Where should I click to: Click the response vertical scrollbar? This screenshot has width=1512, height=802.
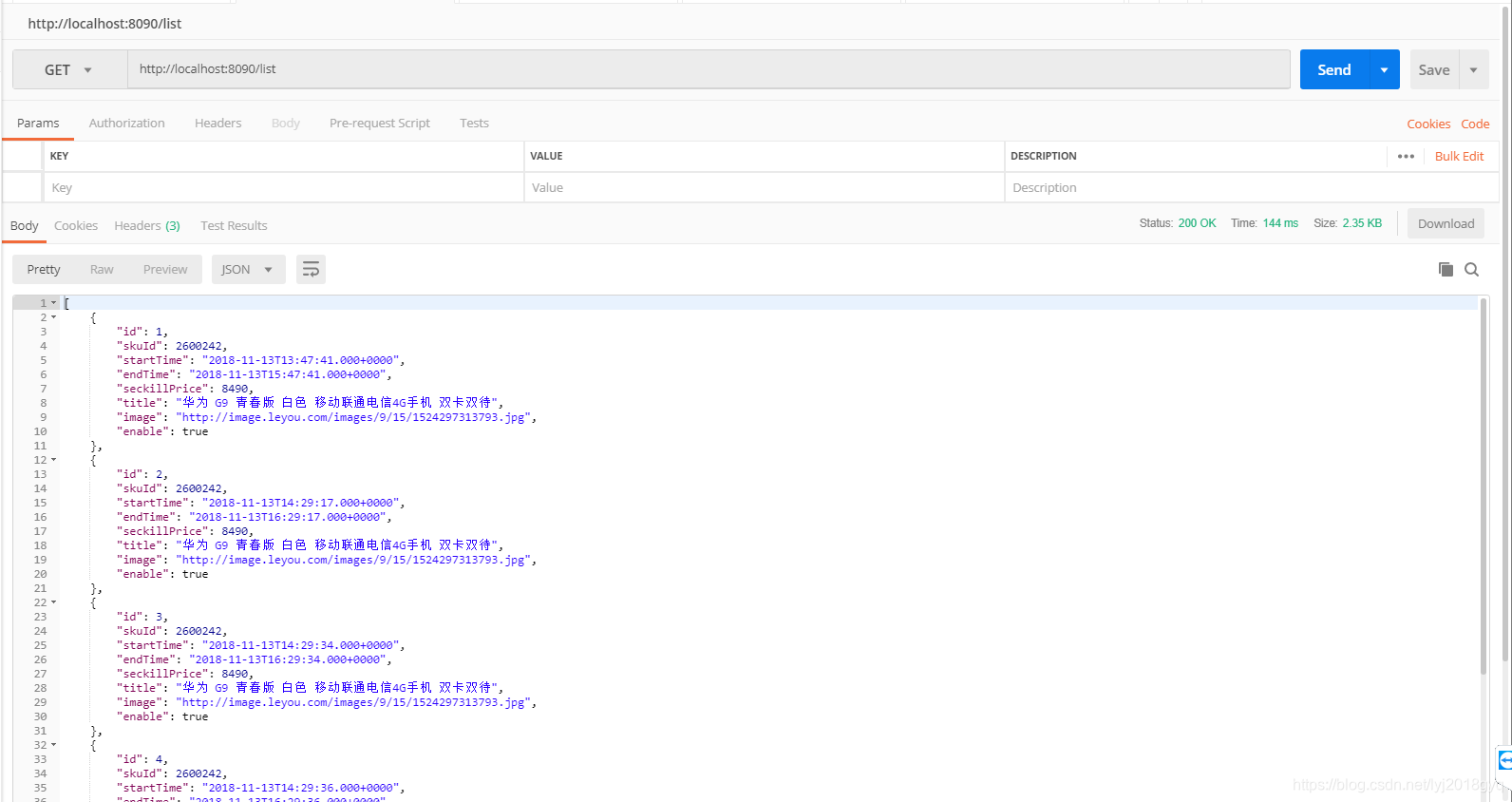[x=1484, y=485]
